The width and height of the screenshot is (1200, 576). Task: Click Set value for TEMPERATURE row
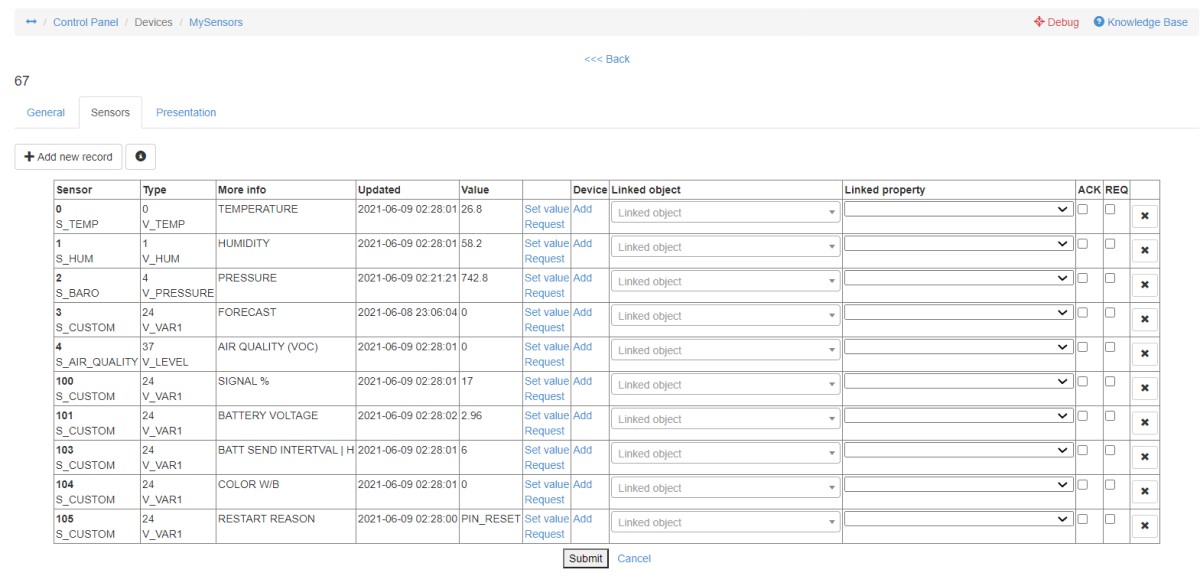(x=547, y=209)
